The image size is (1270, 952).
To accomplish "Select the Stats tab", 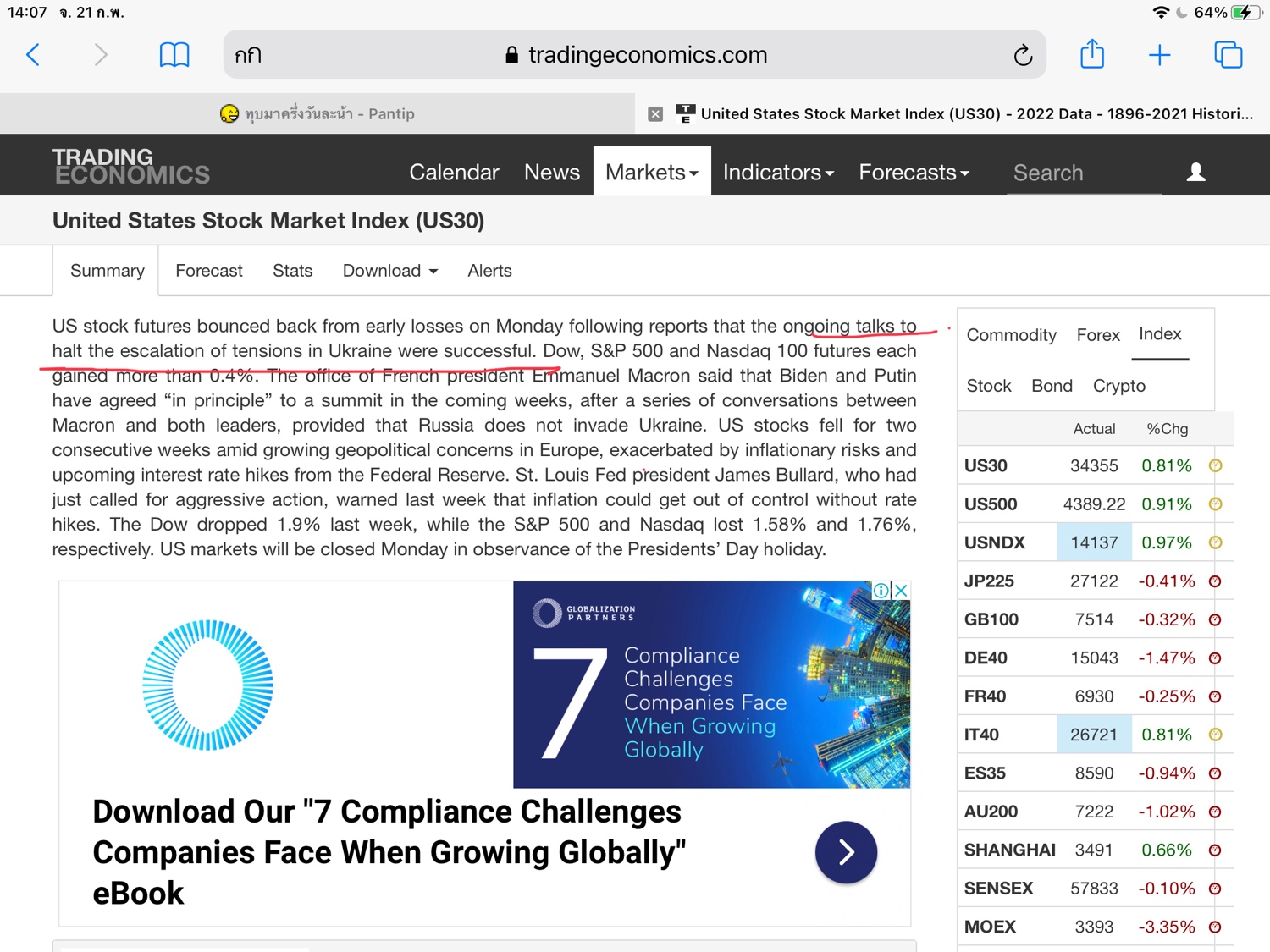I will 292,271.
